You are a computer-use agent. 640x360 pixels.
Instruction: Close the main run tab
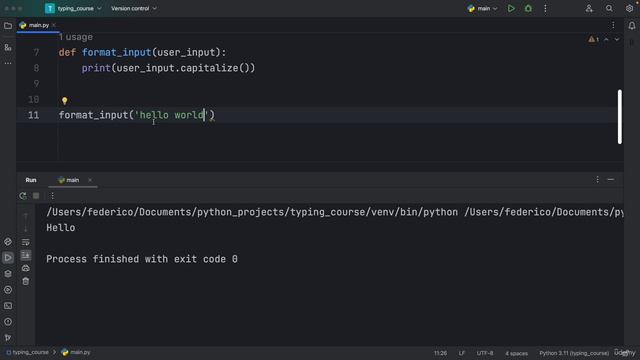click(90, 180)
